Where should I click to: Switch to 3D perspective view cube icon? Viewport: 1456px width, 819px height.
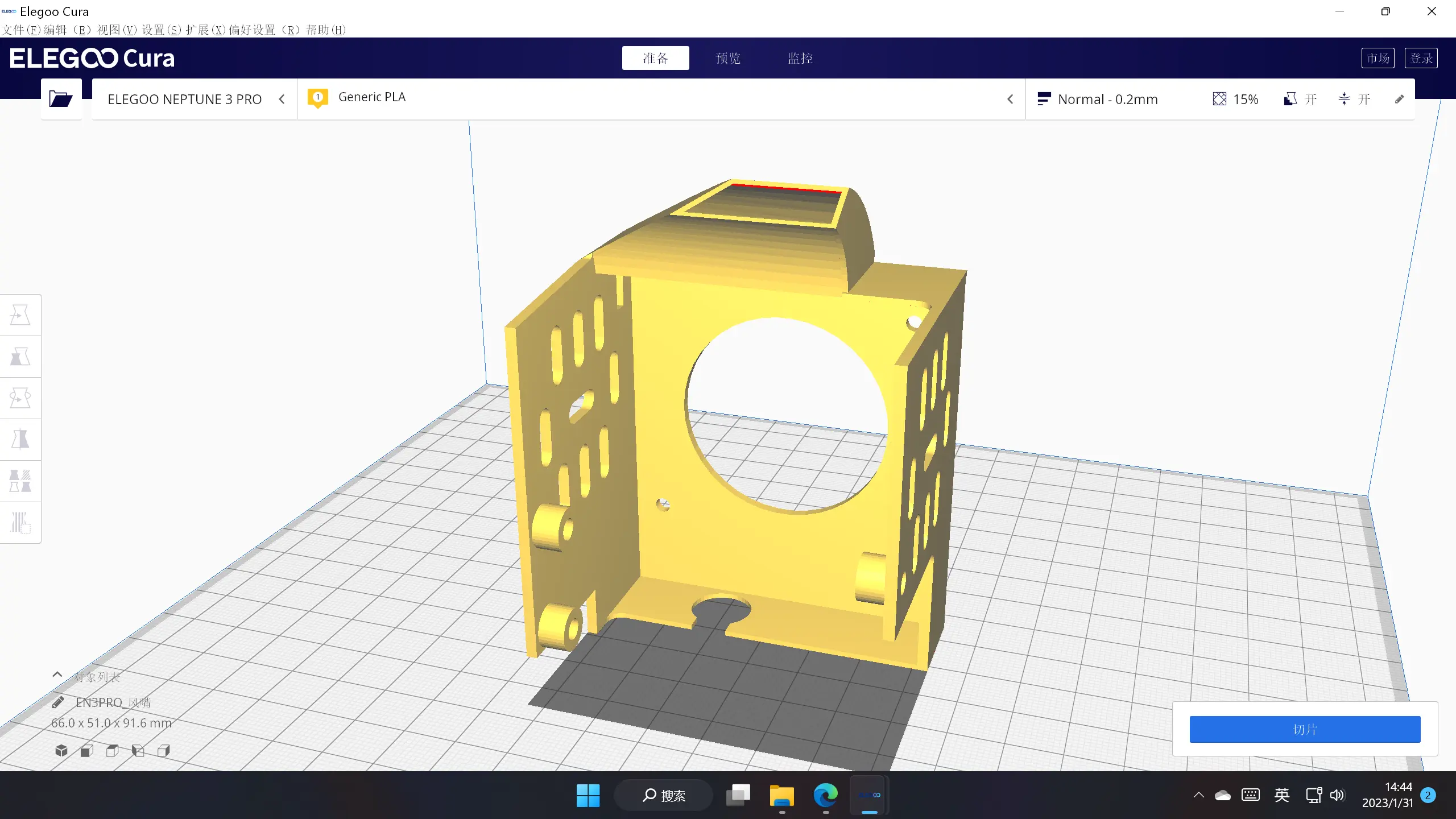(61, 751)
